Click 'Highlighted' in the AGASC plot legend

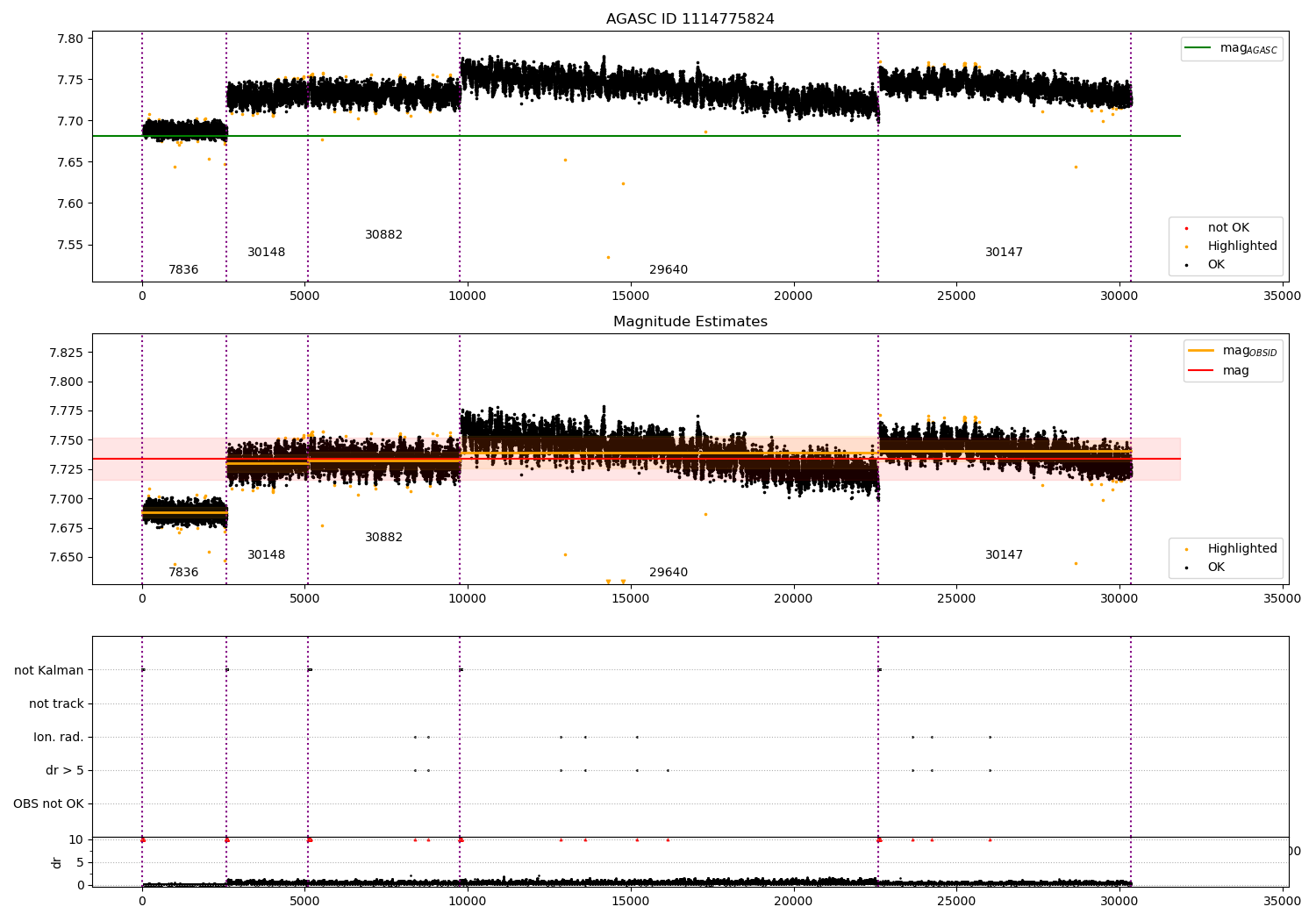click(1233, 246)
